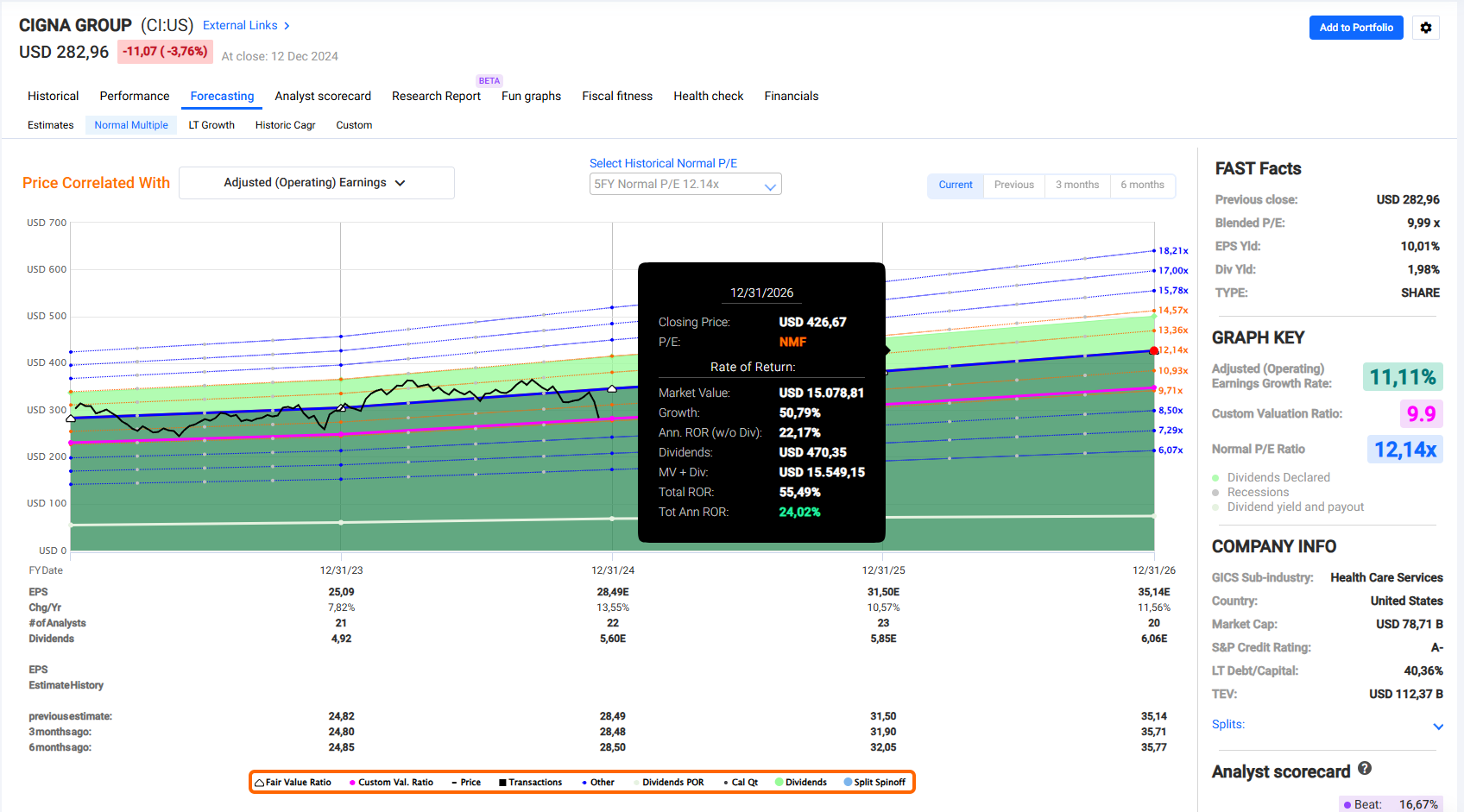Image resolution: width=1464 pixels, height=812 pixels.
Task: Select the LT Growth sub-tab
Action: [x=211, y=125]
